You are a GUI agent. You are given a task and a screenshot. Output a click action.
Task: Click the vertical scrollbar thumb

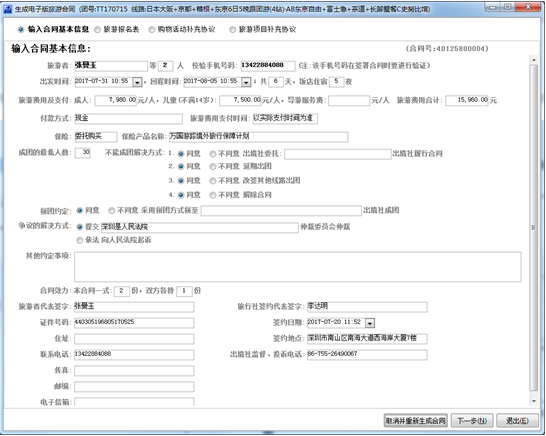tap(533, 228)
